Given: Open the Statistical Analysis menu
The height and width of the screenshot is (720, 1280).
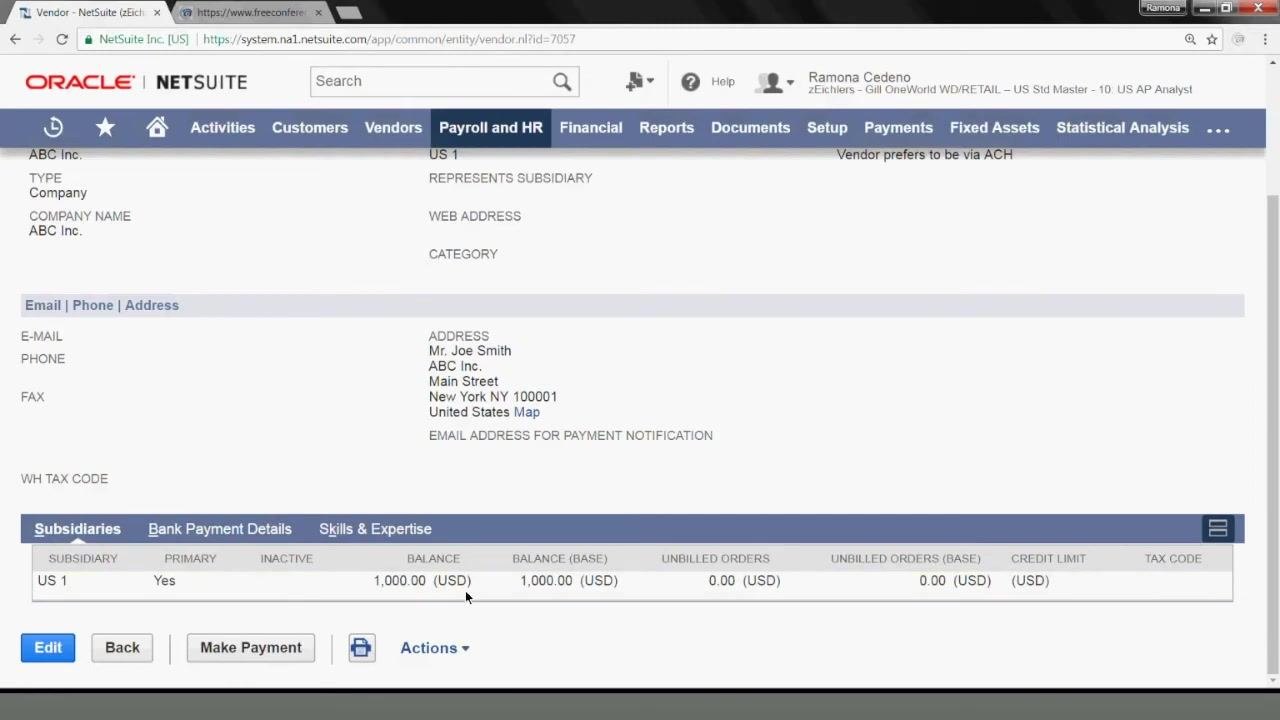Looking at the screenshot, I should point(1123,128).
